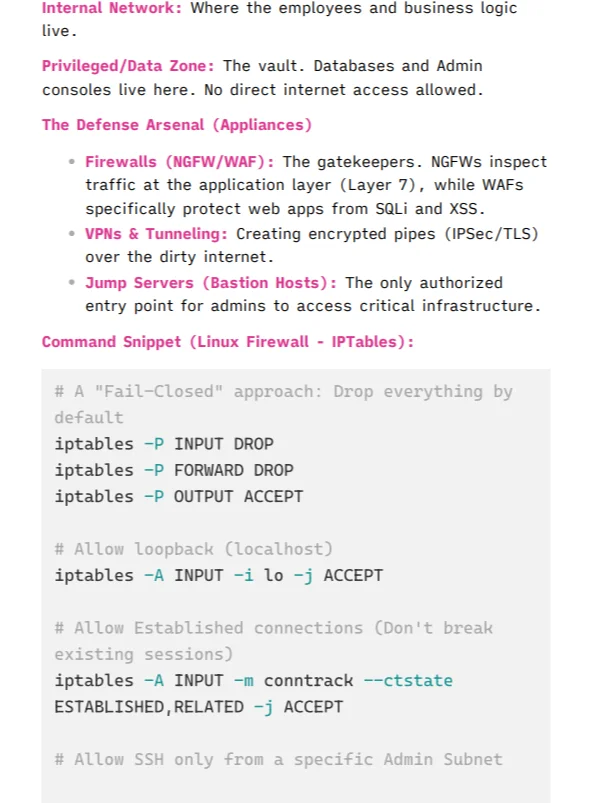
Task: Click the 'iptables -P OUTPUT ACCEPT' code line
Action: tap(179, 496)
